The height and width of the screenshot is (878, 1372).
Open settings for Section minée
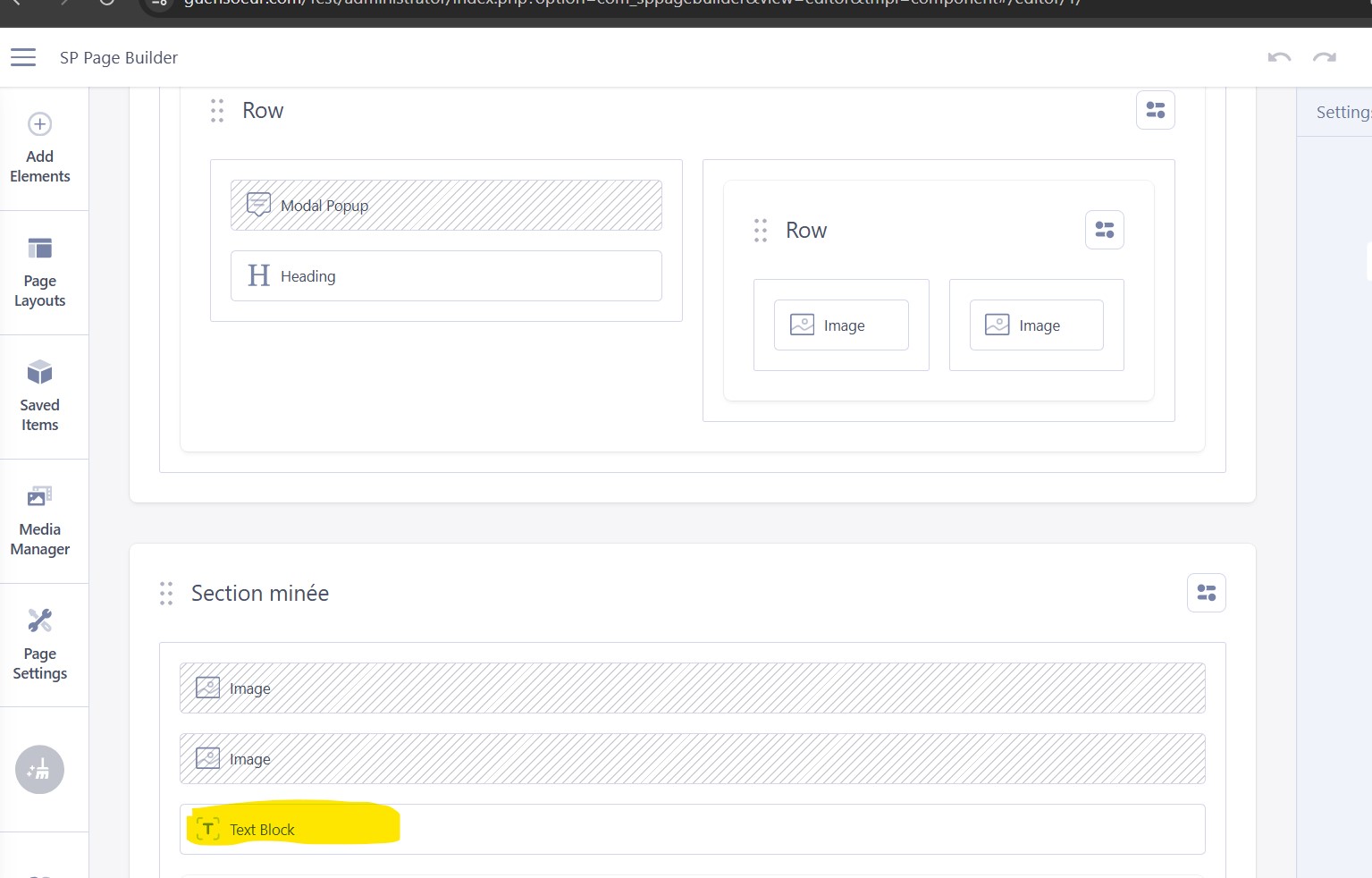point(1206,593)
